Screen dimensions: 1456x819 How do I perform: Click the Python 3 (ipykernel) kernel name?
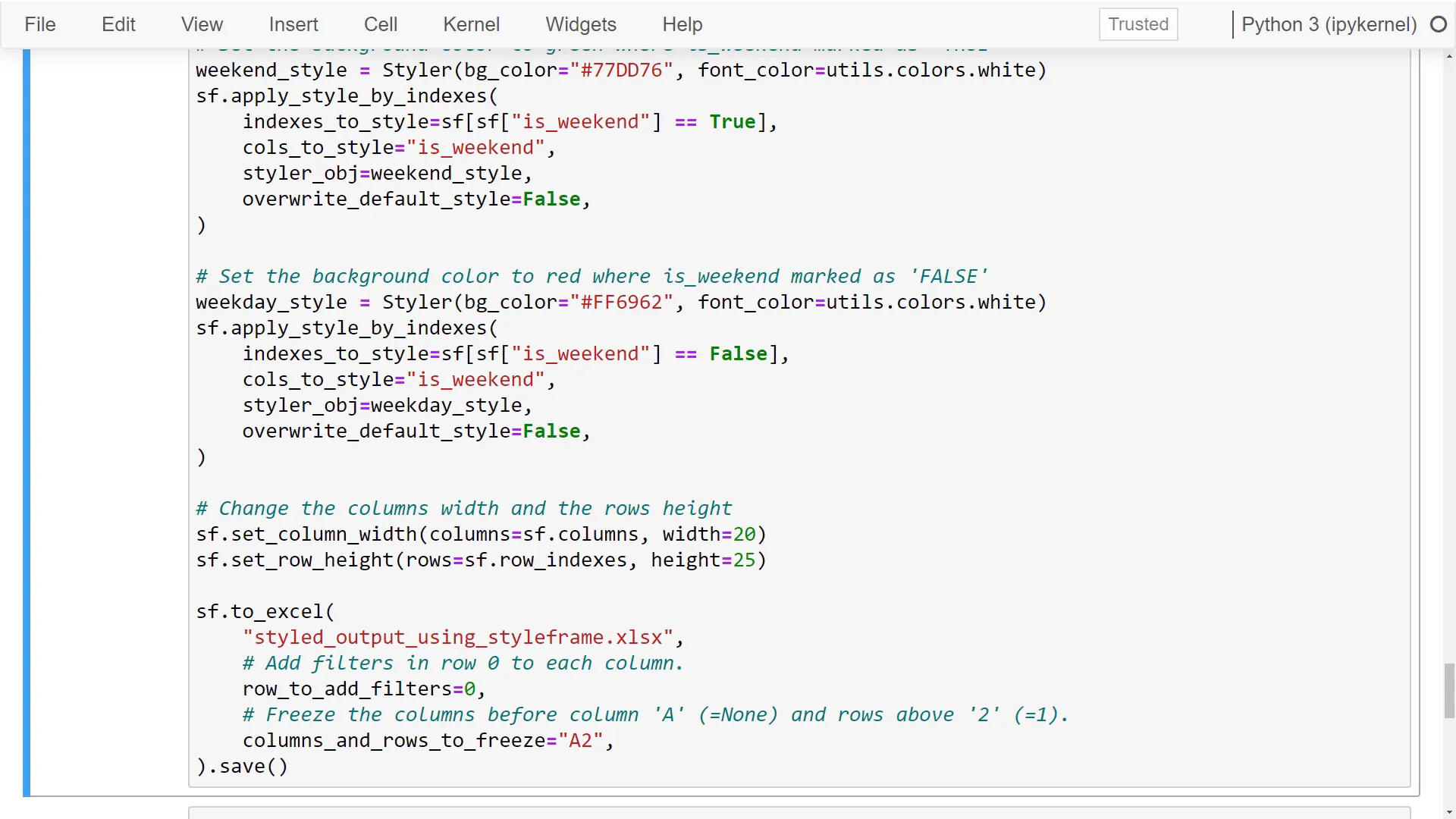tap(1329, 24)
